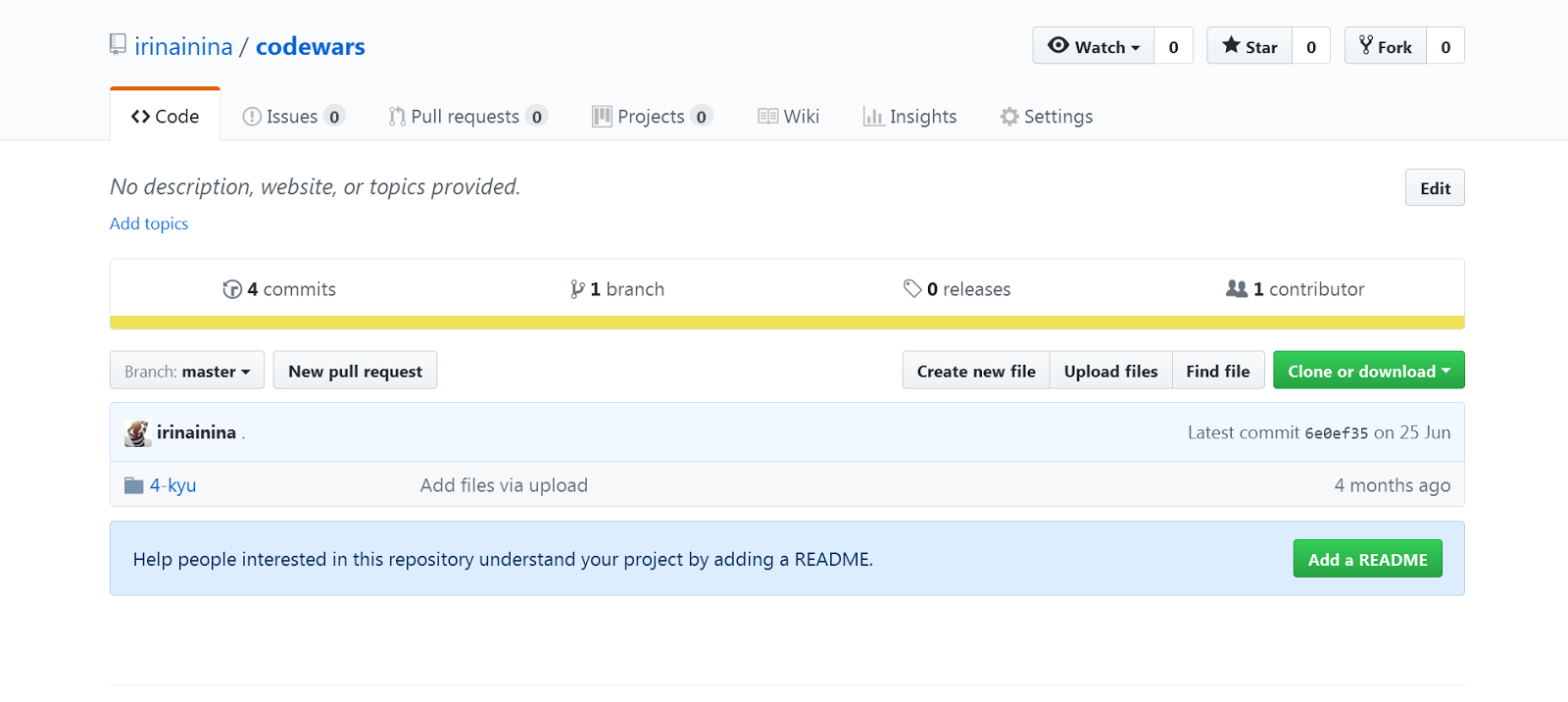View the 1 branch list

[617, 289]
